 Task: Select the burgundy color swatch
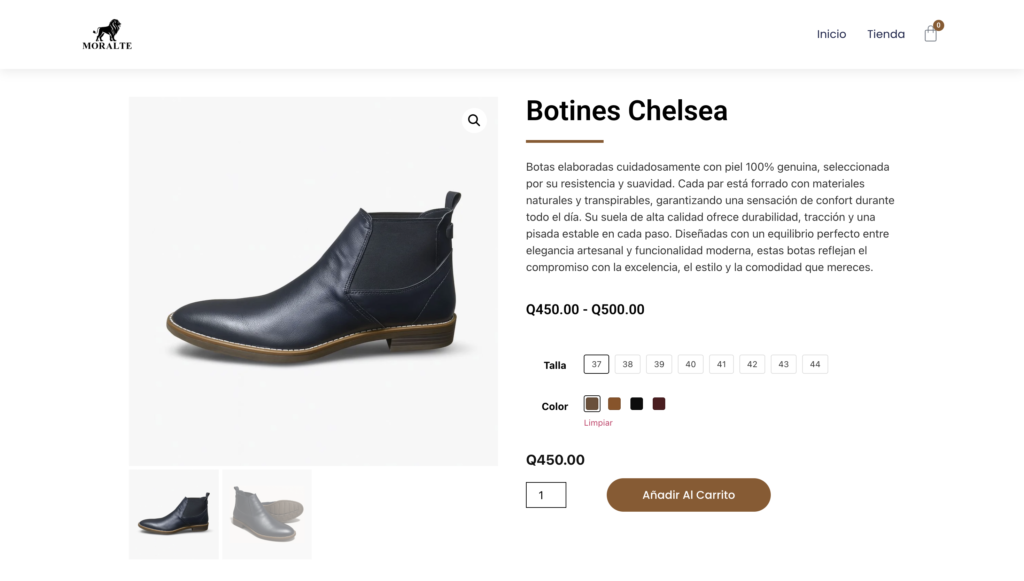coord(659,404)
